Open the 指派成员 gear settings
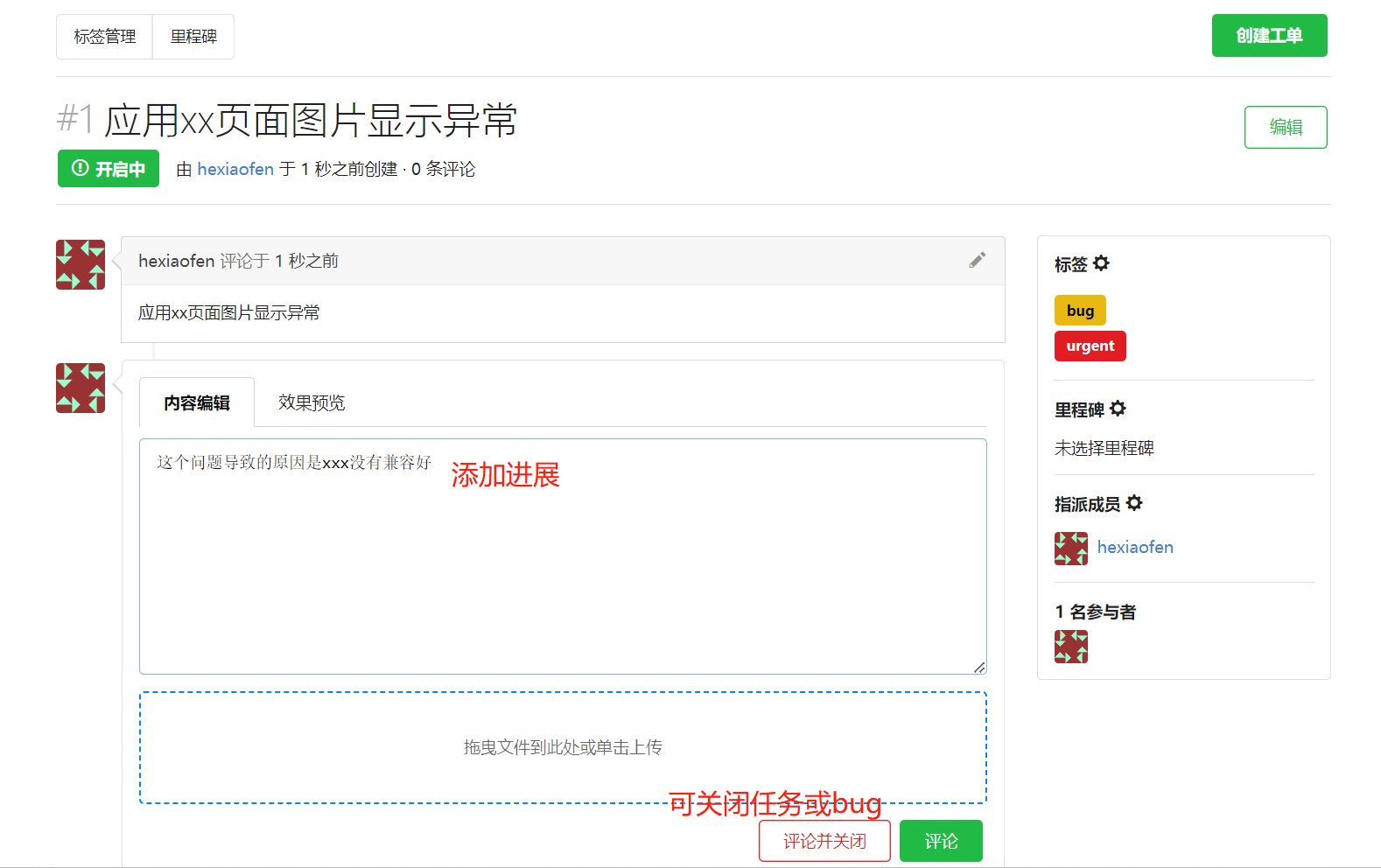The width and height of the screenshot is (1381, 868). (x=1134, y=503)
